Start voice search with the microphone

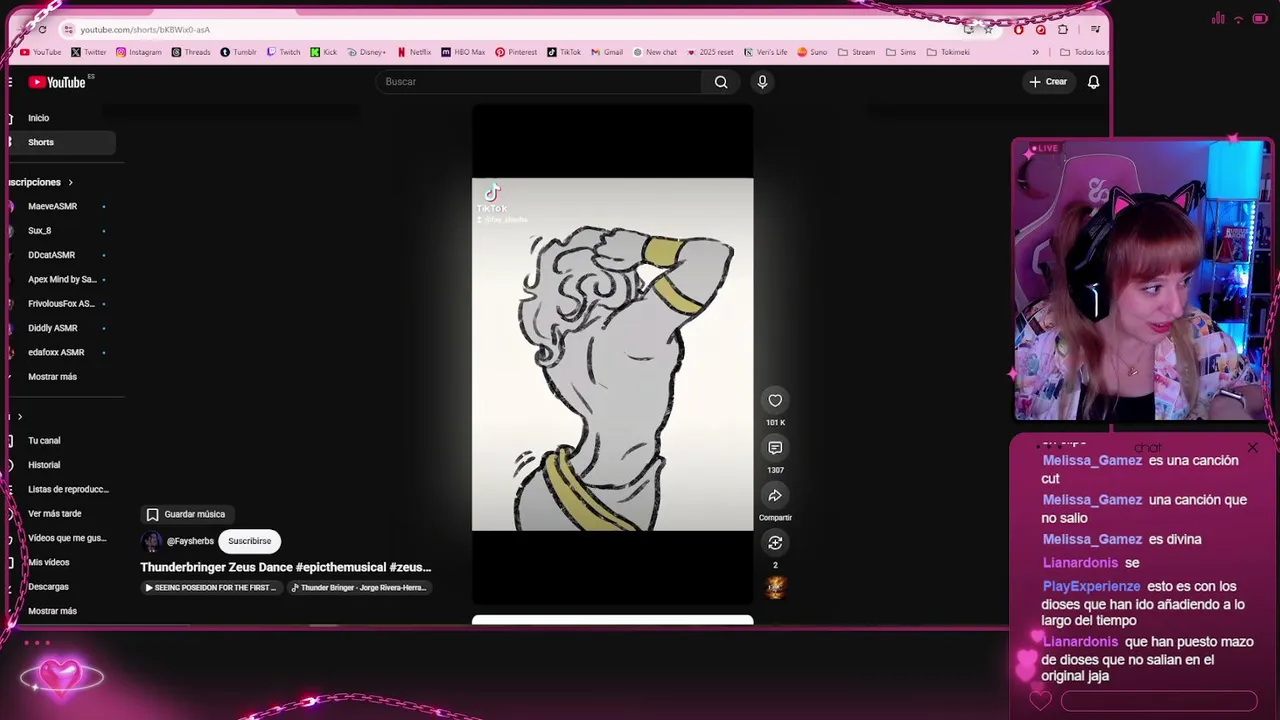click(762, 82)
